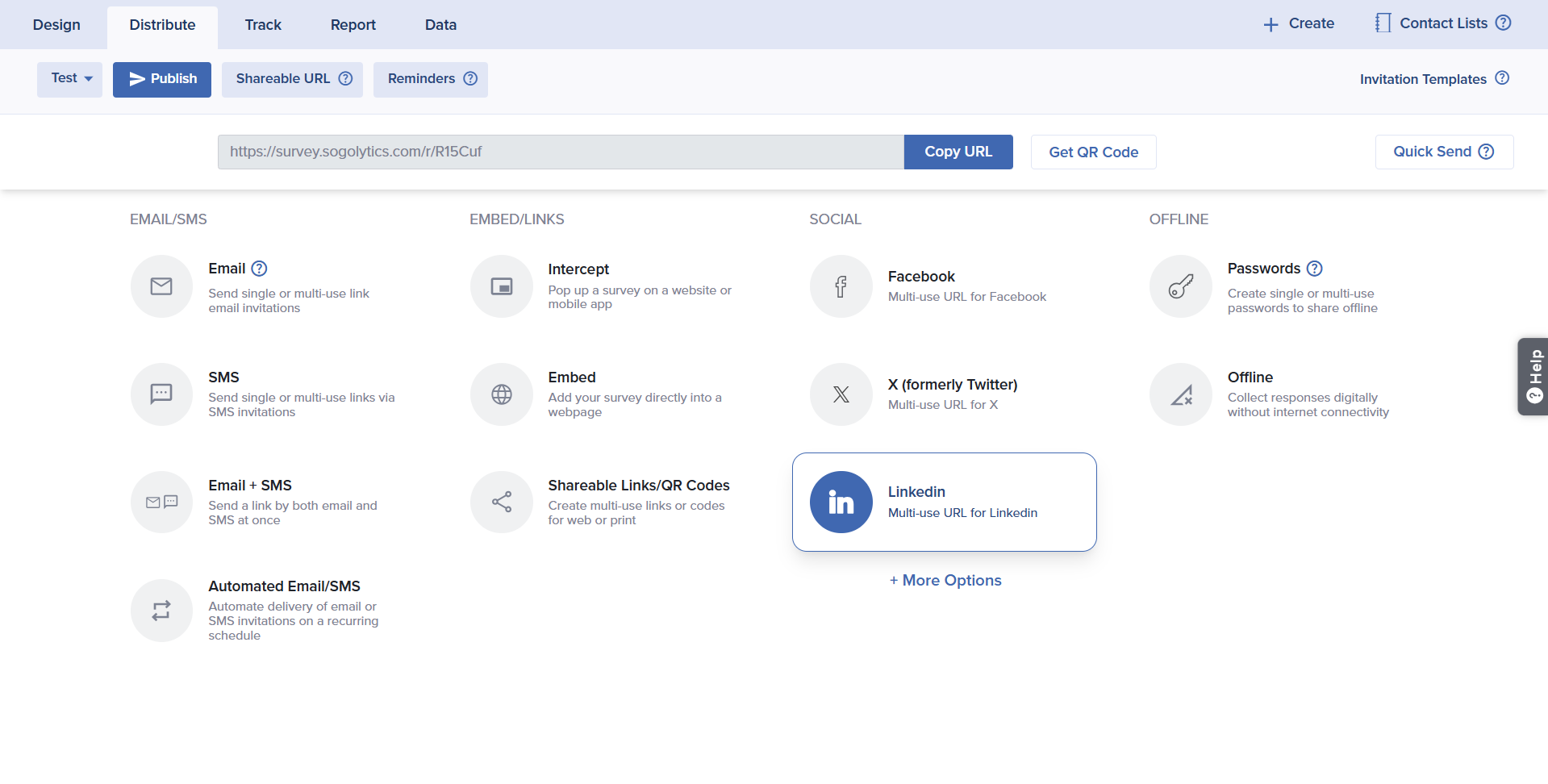Click the Offline distribution icon
Image resolution: width=1548 pixels, height=784 pixels.
[x=1181, y=394]
